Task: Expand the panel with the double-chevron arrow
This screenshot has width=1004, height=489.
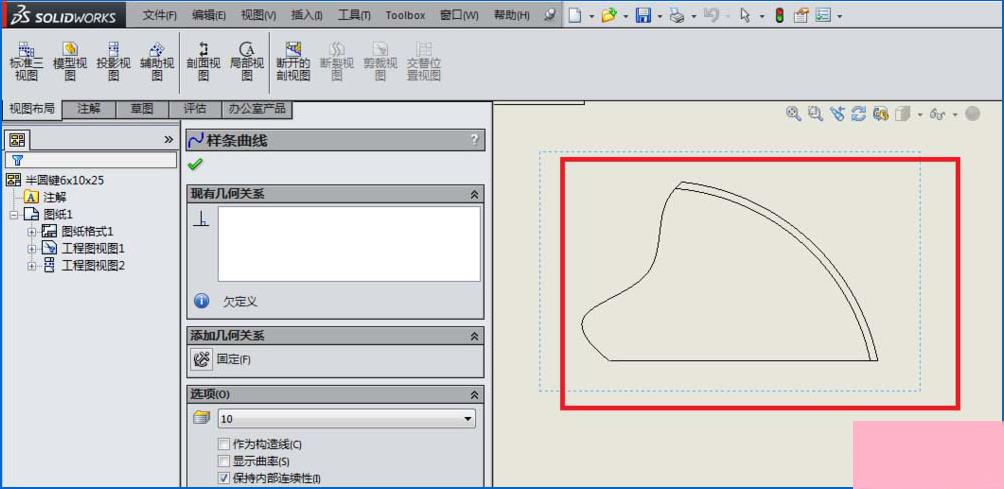Action: (x=168, y=140)
